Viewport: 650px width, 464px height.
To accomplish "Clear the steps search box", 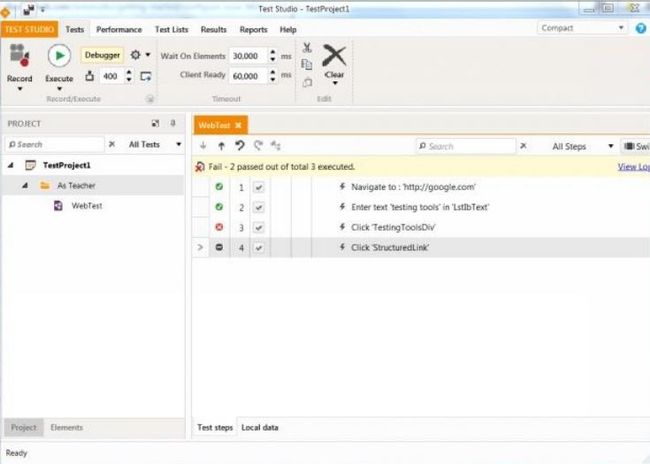I will [x=524, y=146].
